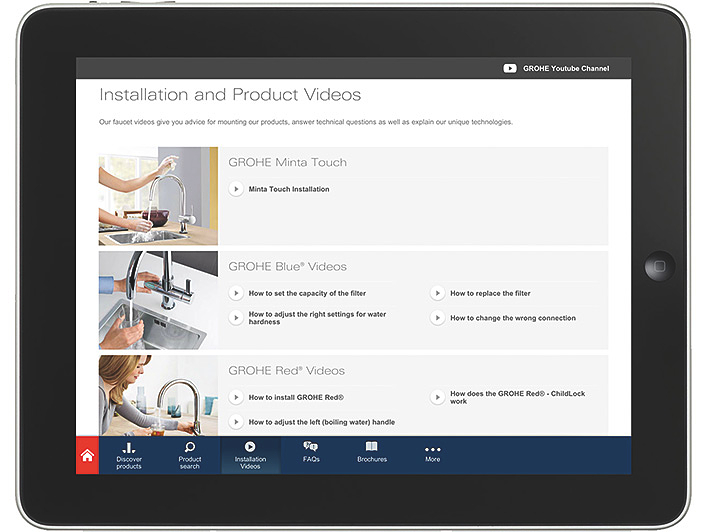
Task: Tap the red home icon
Action: point(87,455)
